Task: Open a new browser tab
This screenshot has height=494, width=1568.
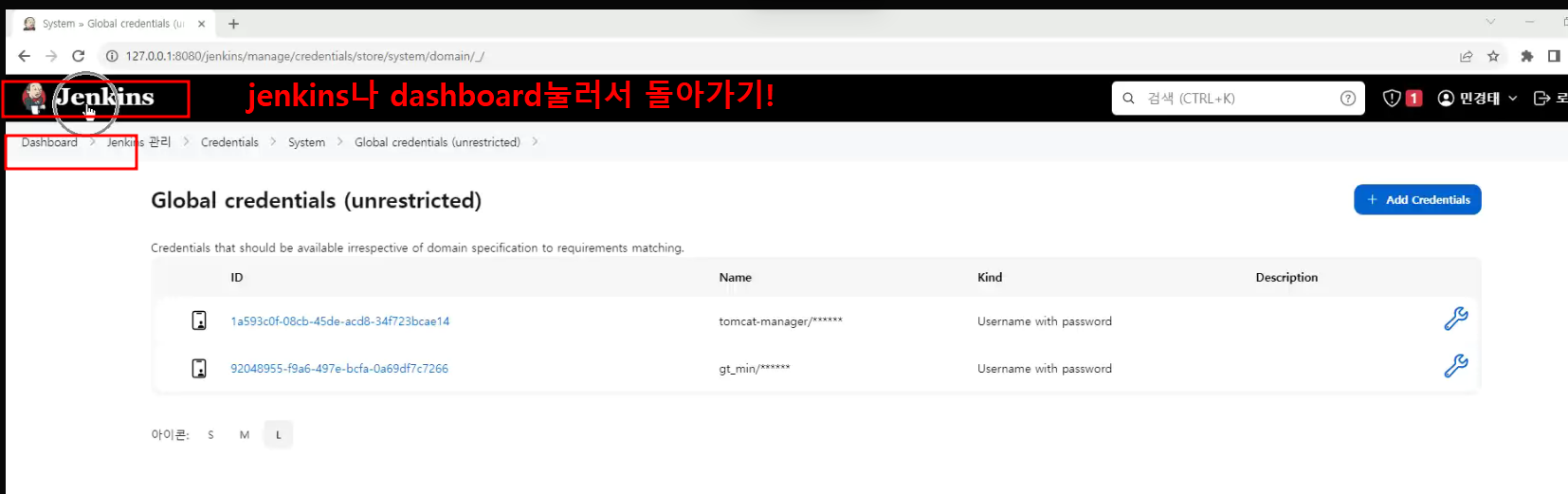Action: pos(233,24)
